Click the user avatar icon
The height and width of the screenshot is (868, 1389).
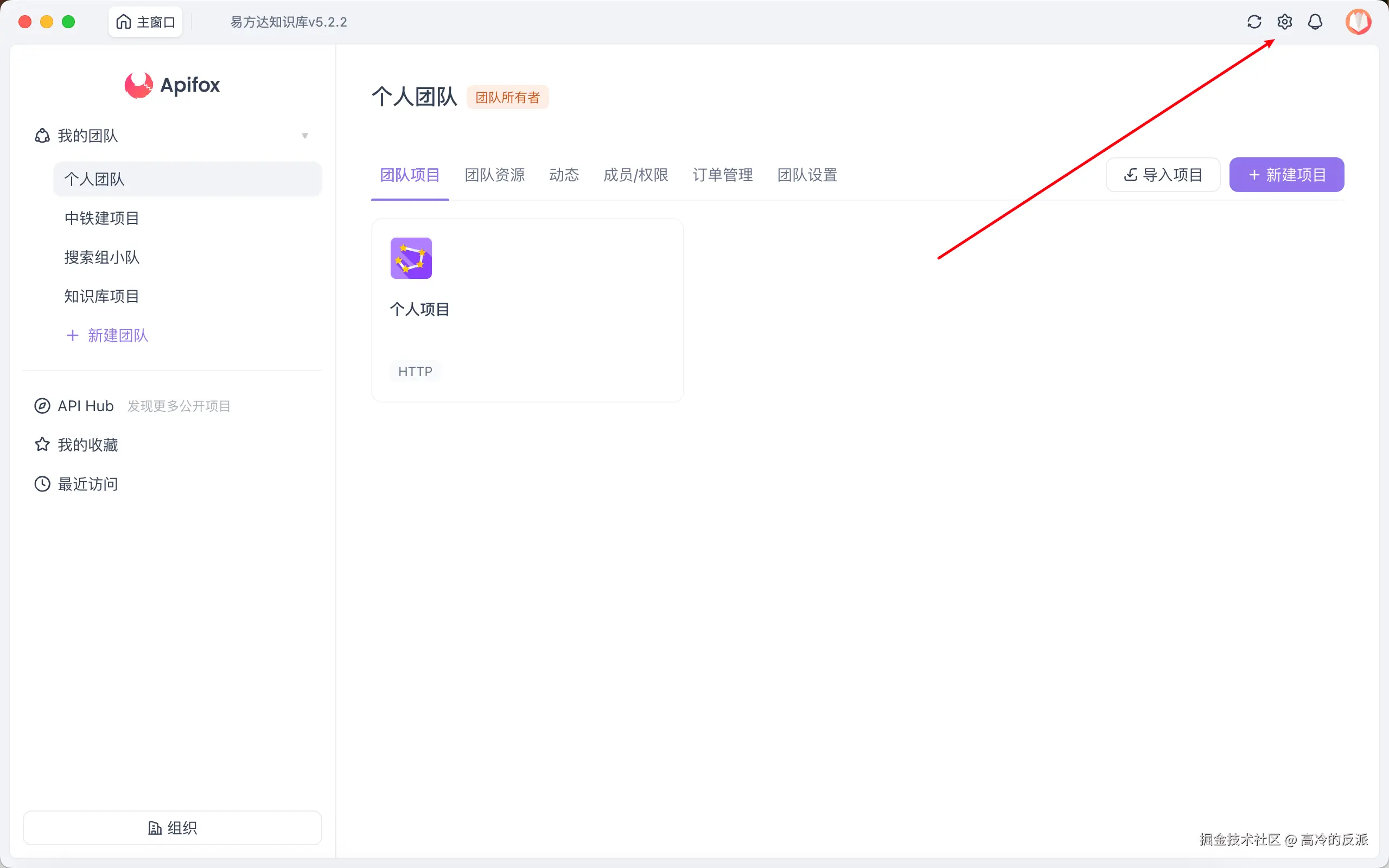1358,22
